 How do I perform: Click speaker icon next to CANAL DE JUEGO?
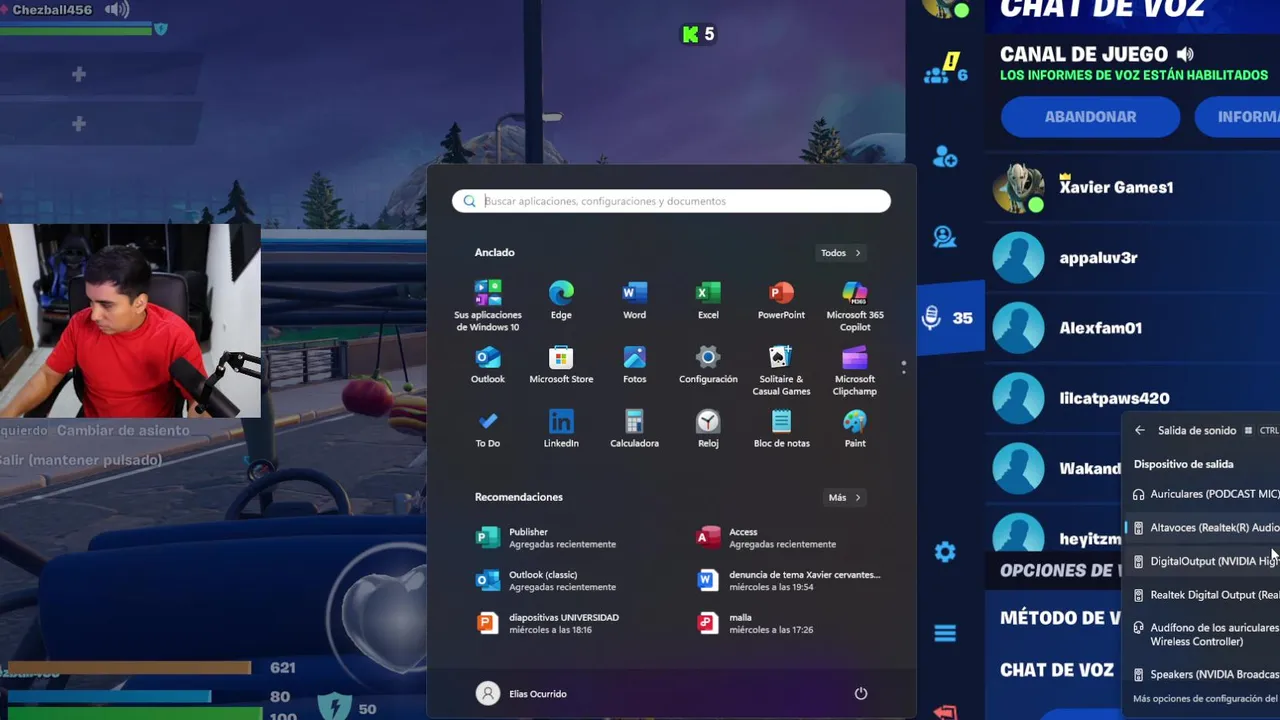point(1185,54)
